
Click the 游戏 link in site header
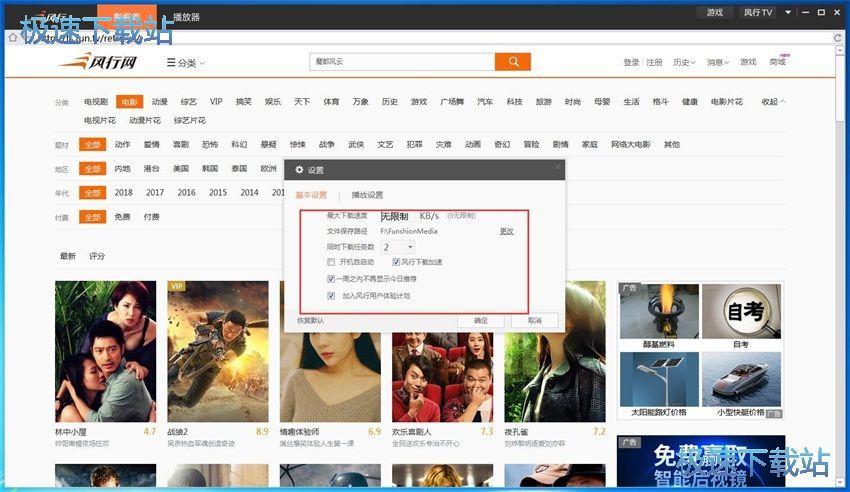click(748, 62)
